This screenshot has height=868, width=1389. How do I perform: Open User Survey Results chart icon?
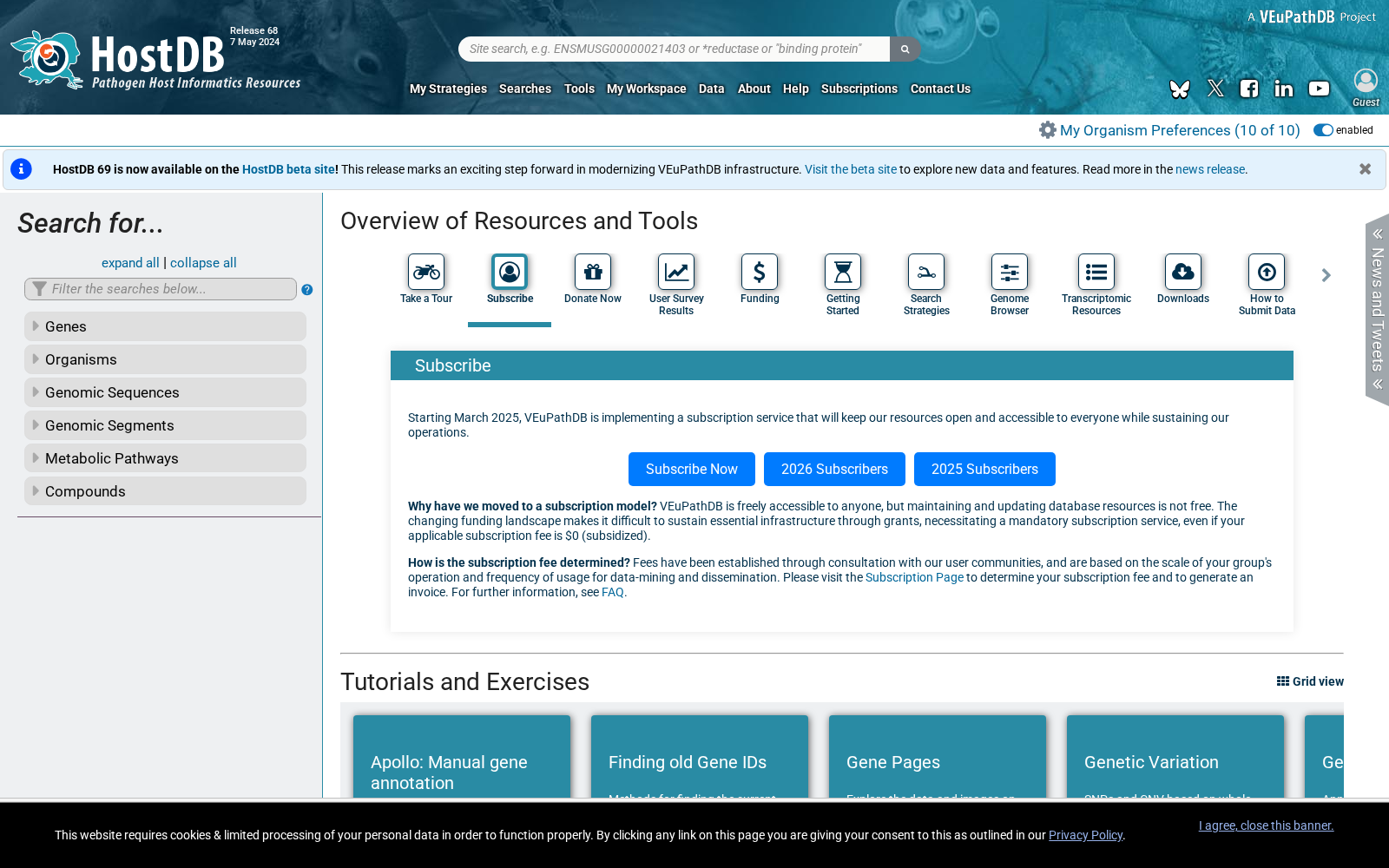[x=676, y=272]
